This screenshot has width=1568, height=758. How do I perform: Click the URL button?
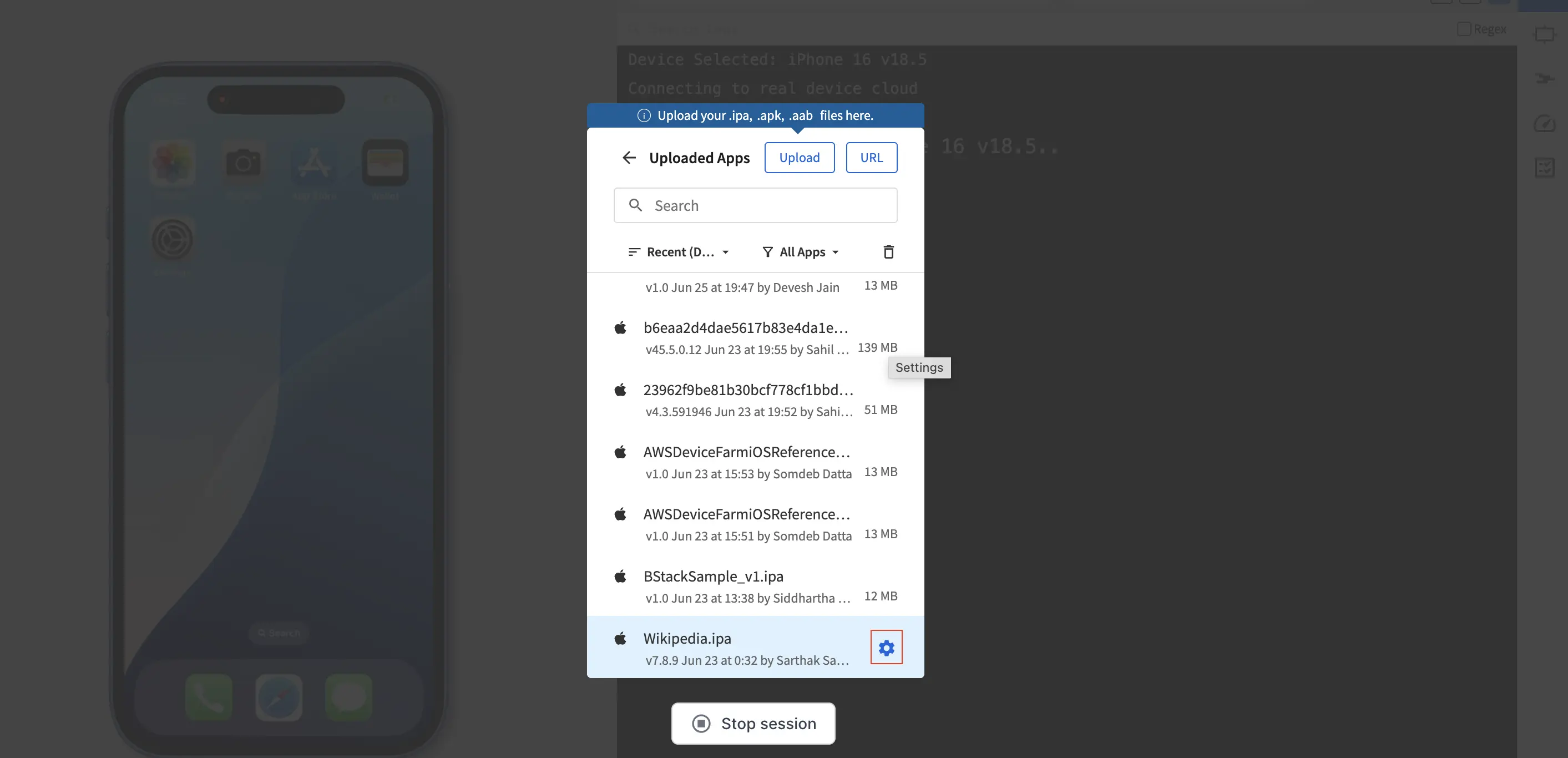871,158
